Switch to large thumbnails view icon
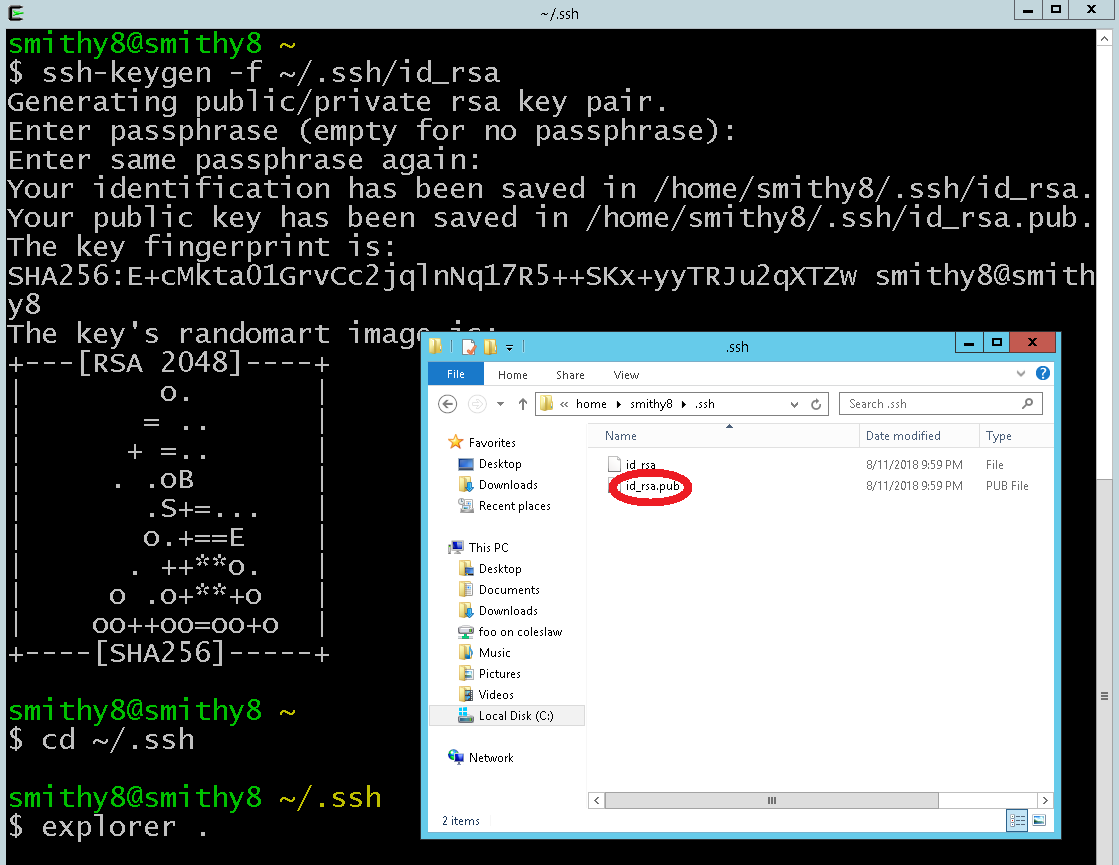 [1039, 820]
